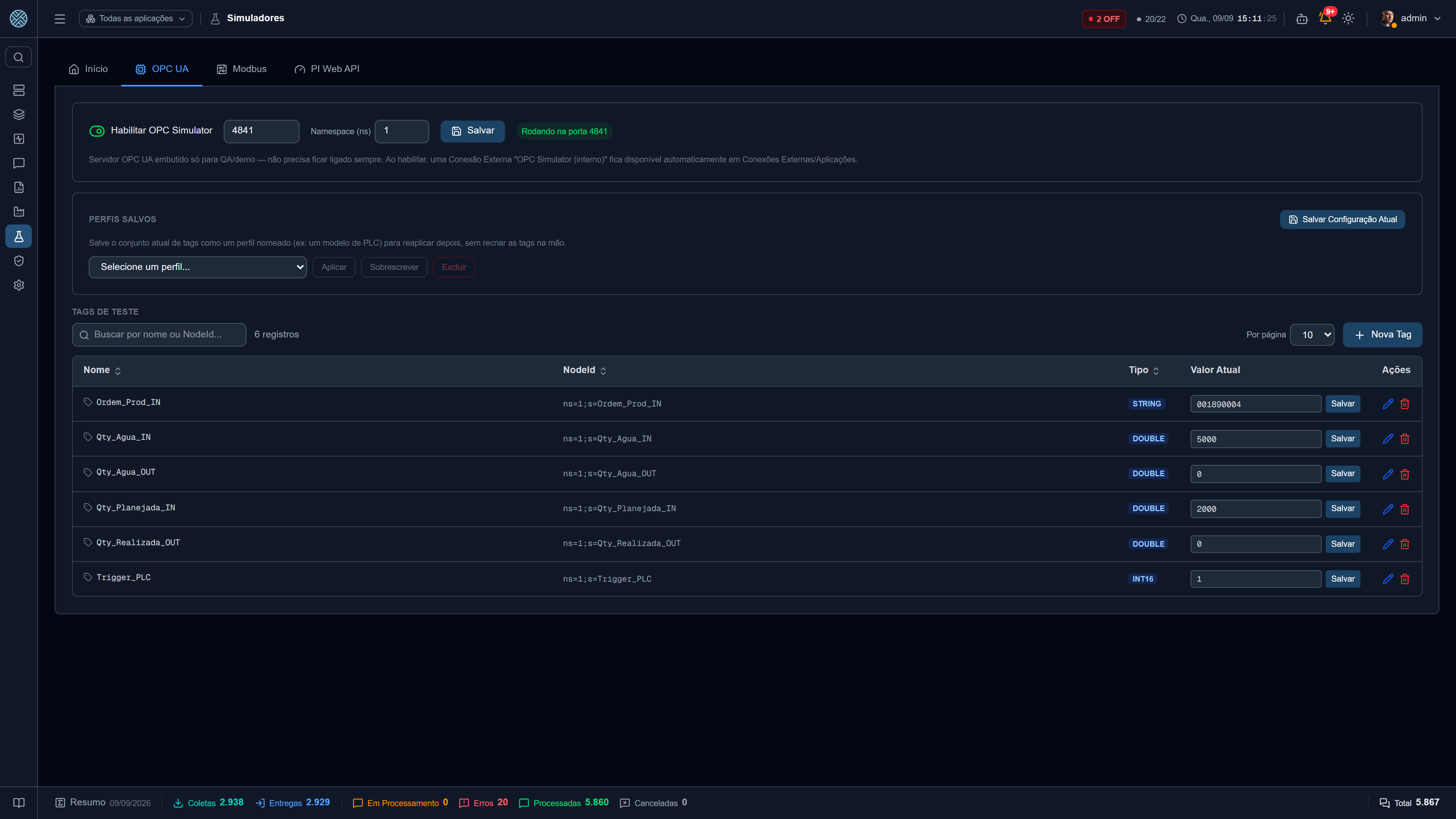Open the layers icon in sidebar

pos(19,115)
